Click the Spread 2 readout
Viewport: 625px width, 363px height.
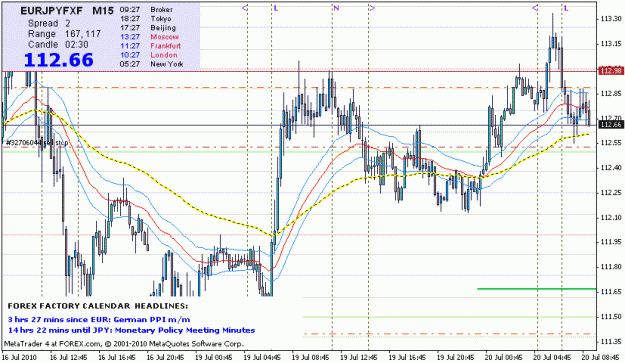(x=49, y=24)
